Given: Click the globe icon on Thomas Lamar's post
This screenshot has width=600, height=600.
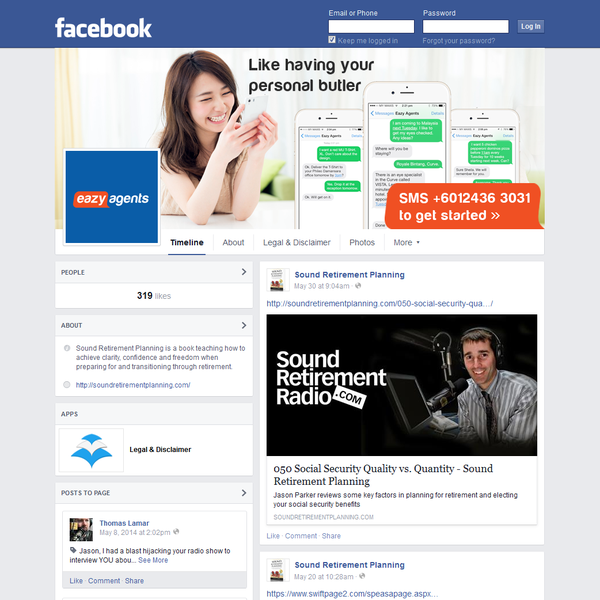Looking at the screenshot, I should [176, 532].
